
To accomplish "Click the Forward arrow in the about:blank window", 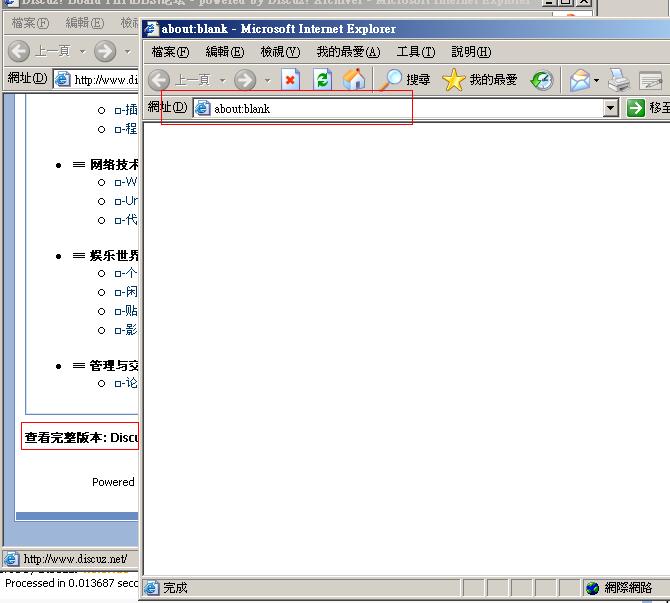I will pyautogui.click(x=245, y=80).
